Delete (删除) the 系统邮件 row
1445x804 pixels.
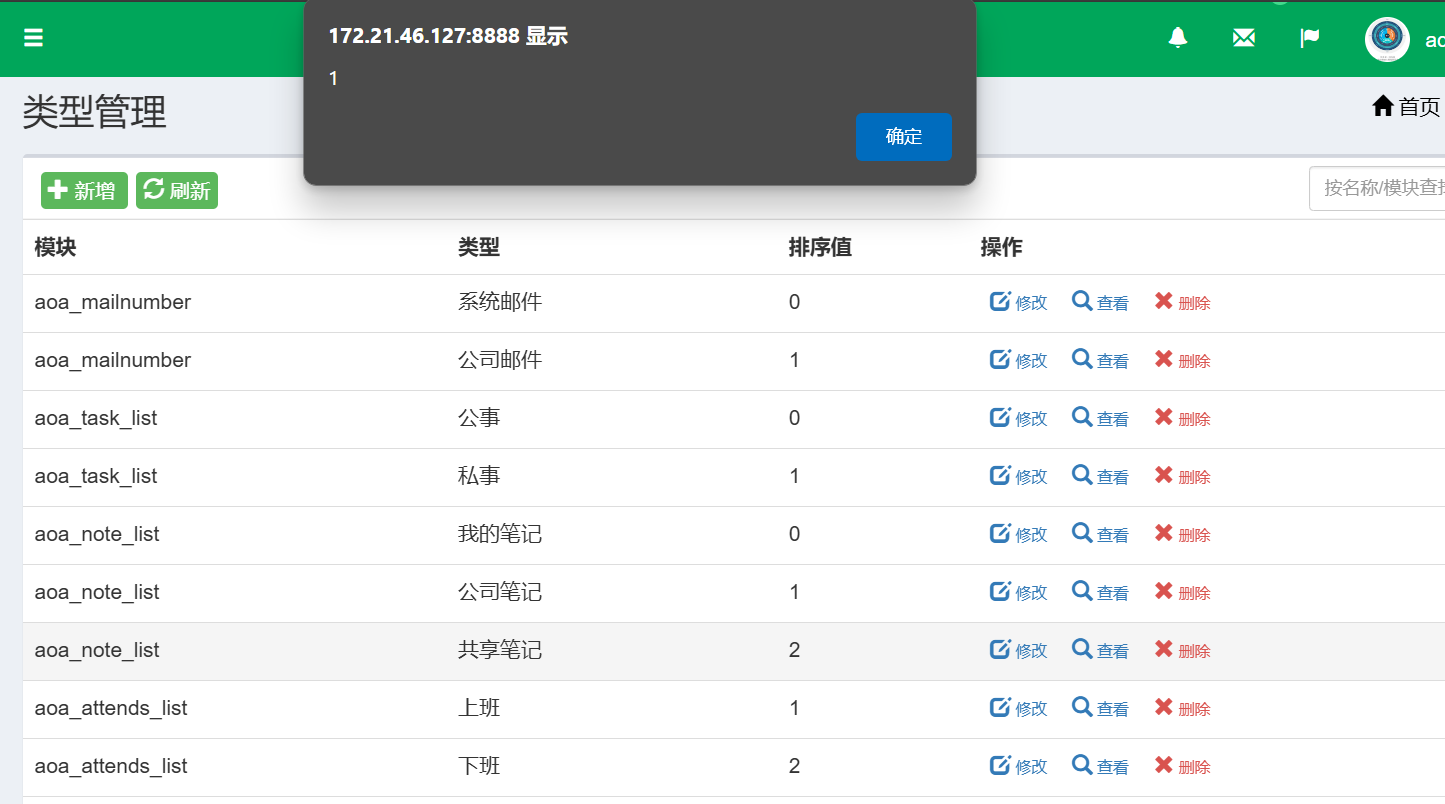pos(1183,302)
